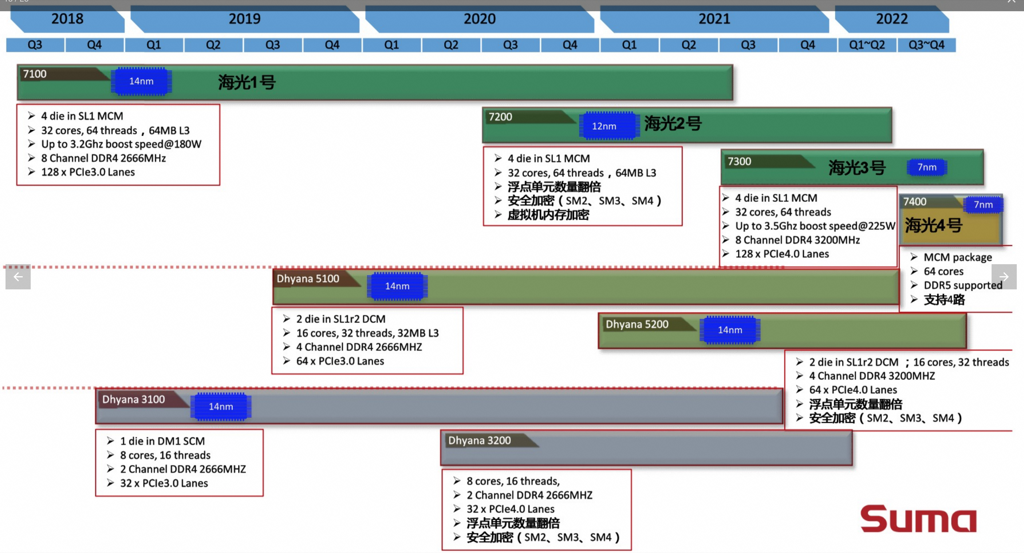Select the 2022 year header
Screen dimensions: 1024x553
tap(892, 19)
